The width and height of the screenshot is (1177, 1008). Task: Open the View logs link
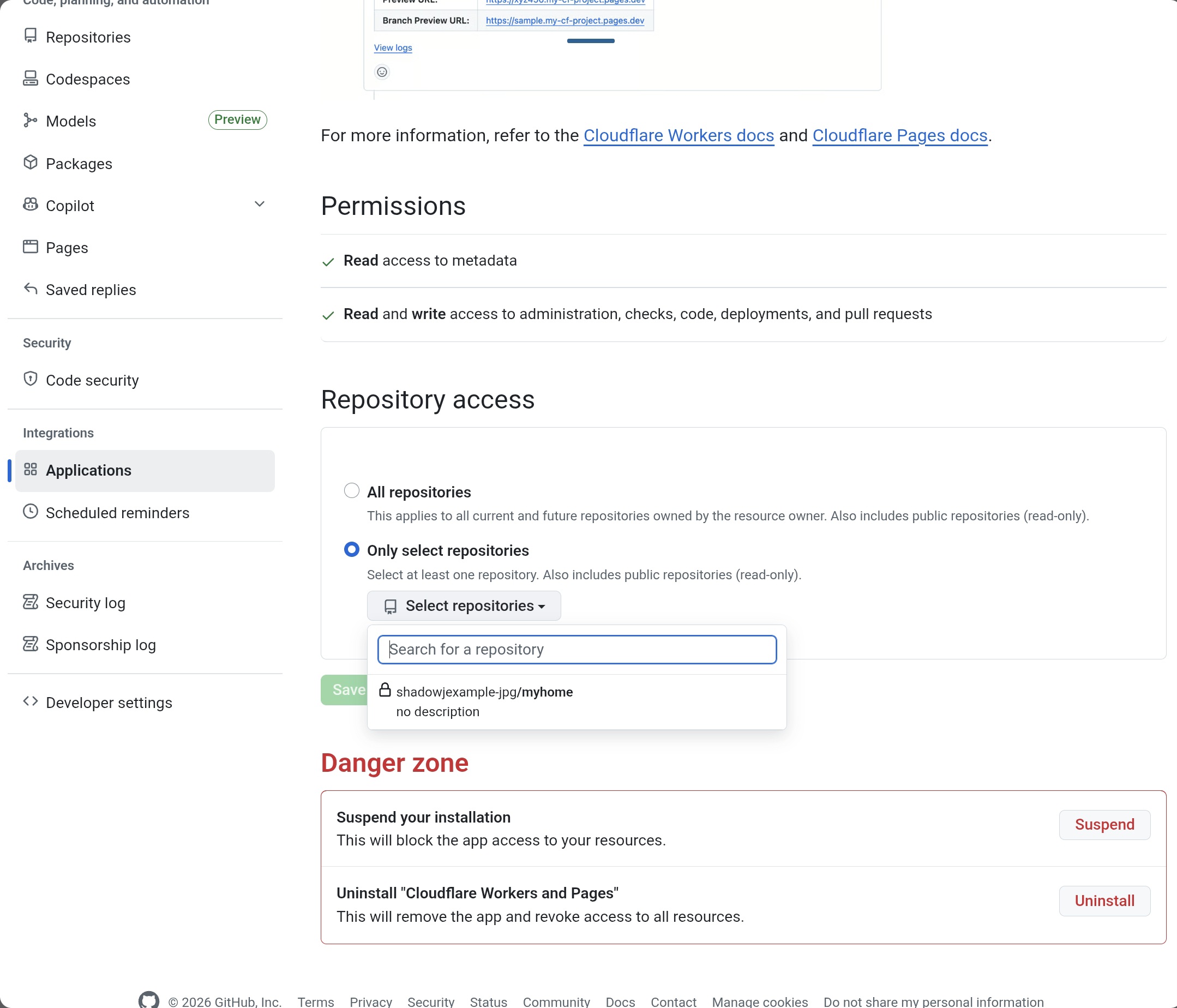[393, 48]
